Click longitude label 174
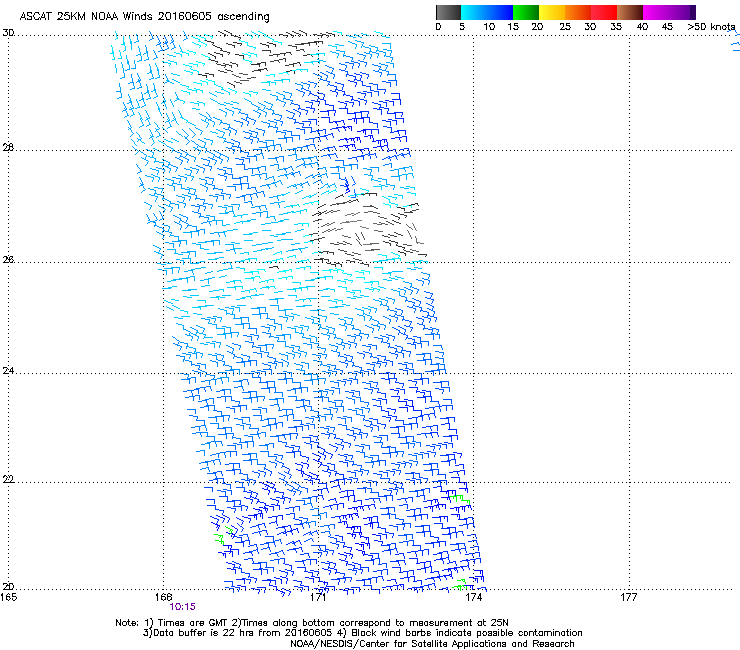740x650 pixels. [473, 597]
